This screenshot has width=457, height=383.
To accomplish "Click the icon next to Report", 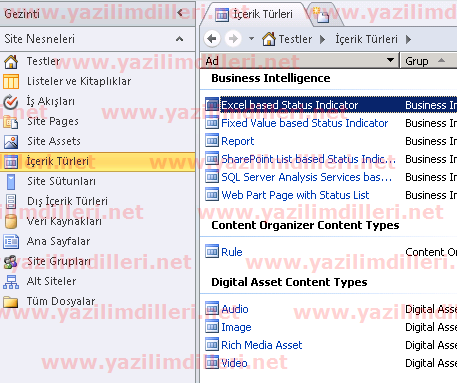I will coord(212,141).
